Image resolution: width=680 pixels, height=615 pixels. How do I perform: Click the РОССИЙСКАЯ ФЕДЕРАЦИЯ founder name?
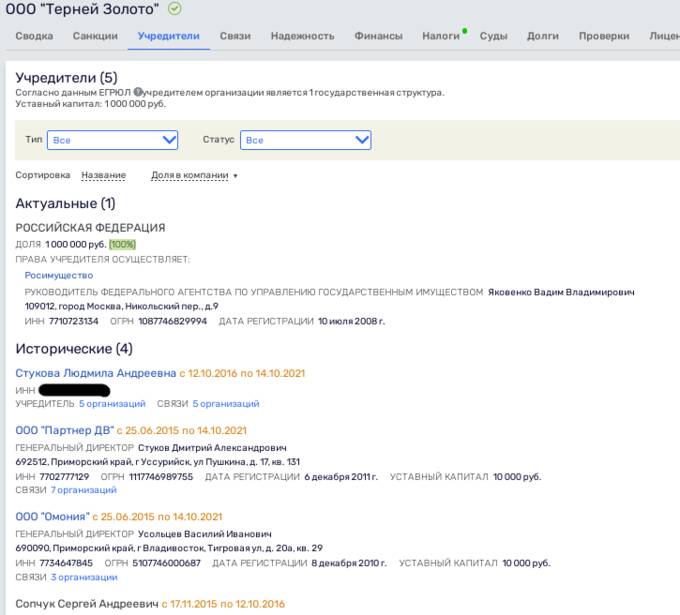[90, 228]
